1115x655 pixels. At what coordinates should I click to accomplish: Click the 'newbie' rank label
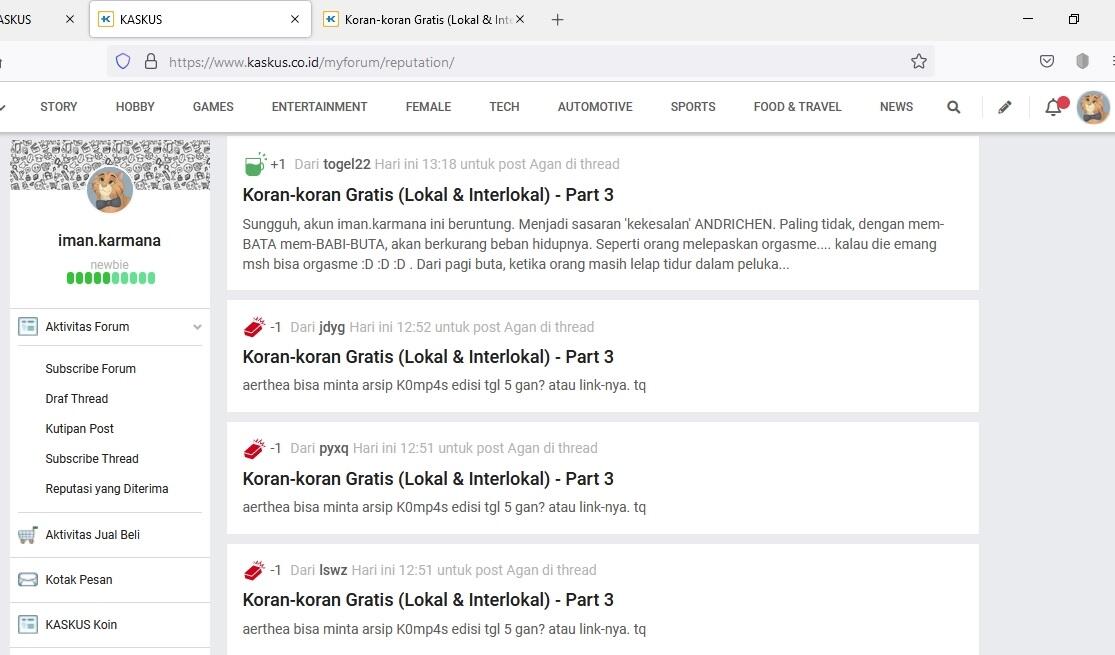click(110, 265)
